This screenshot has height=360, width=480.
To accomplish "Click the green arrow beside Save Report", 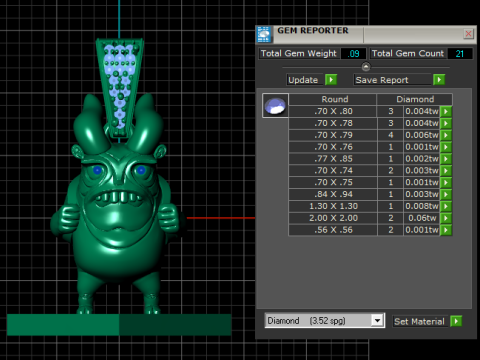I will 439,80.
